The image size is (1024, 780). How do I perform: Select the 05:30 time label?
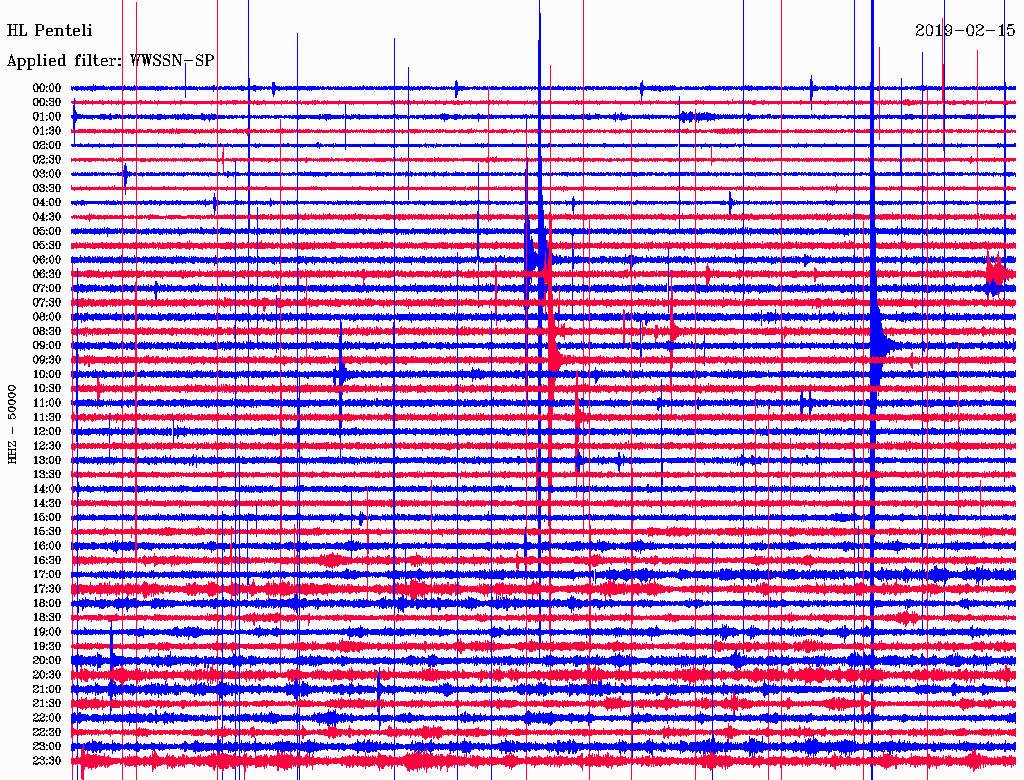47,246
